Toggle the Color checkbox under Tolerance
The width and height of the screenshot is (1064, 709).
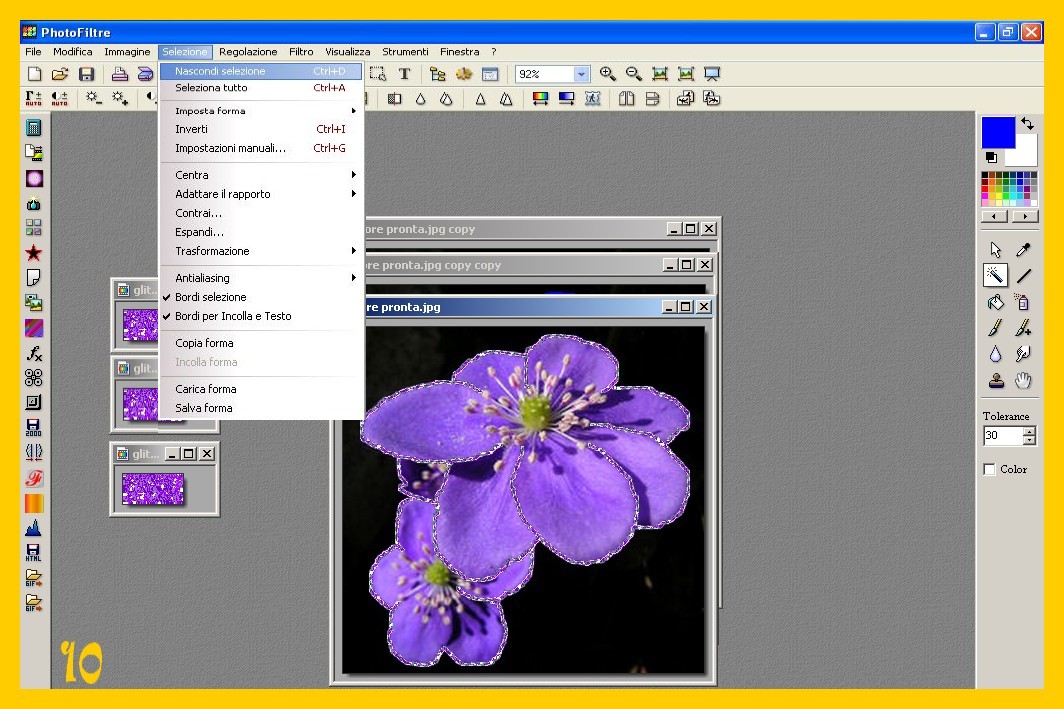click(990, 469)
